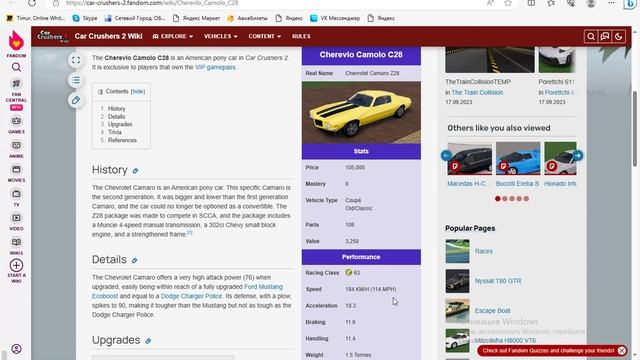Open the Rules menu item
Image resolution: width=640 pixels, height=360 pixels.
click(x=301, y=36)
